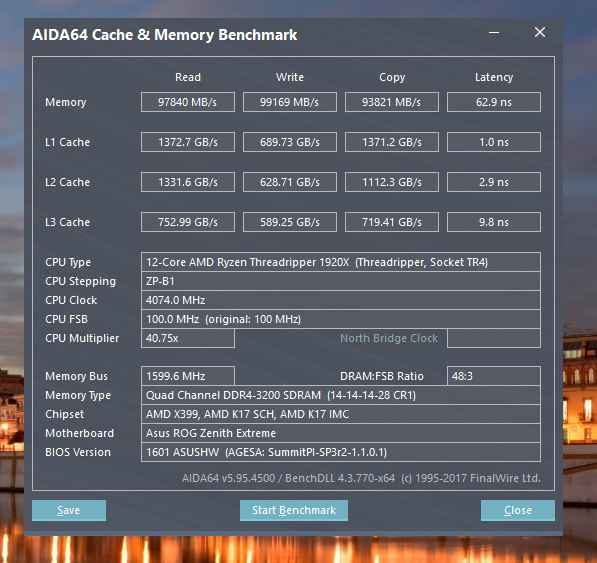Viewport: 597px width, 563px height.
Task: Start the benchmark run
Action: (x=294, y=510)
